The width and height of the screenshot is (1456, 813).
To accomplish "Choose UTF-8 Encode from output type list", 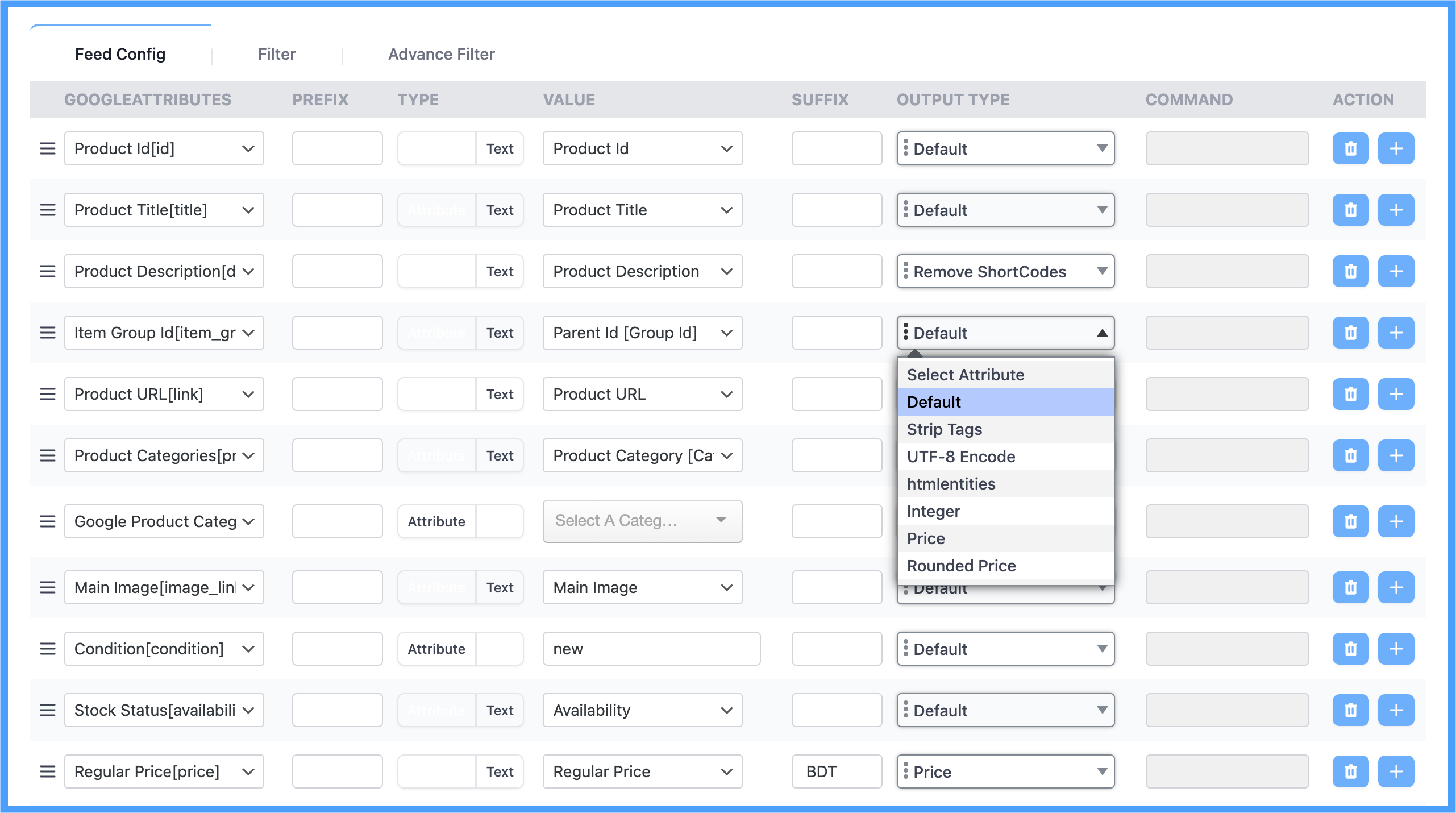I will tap(1005, 457).
